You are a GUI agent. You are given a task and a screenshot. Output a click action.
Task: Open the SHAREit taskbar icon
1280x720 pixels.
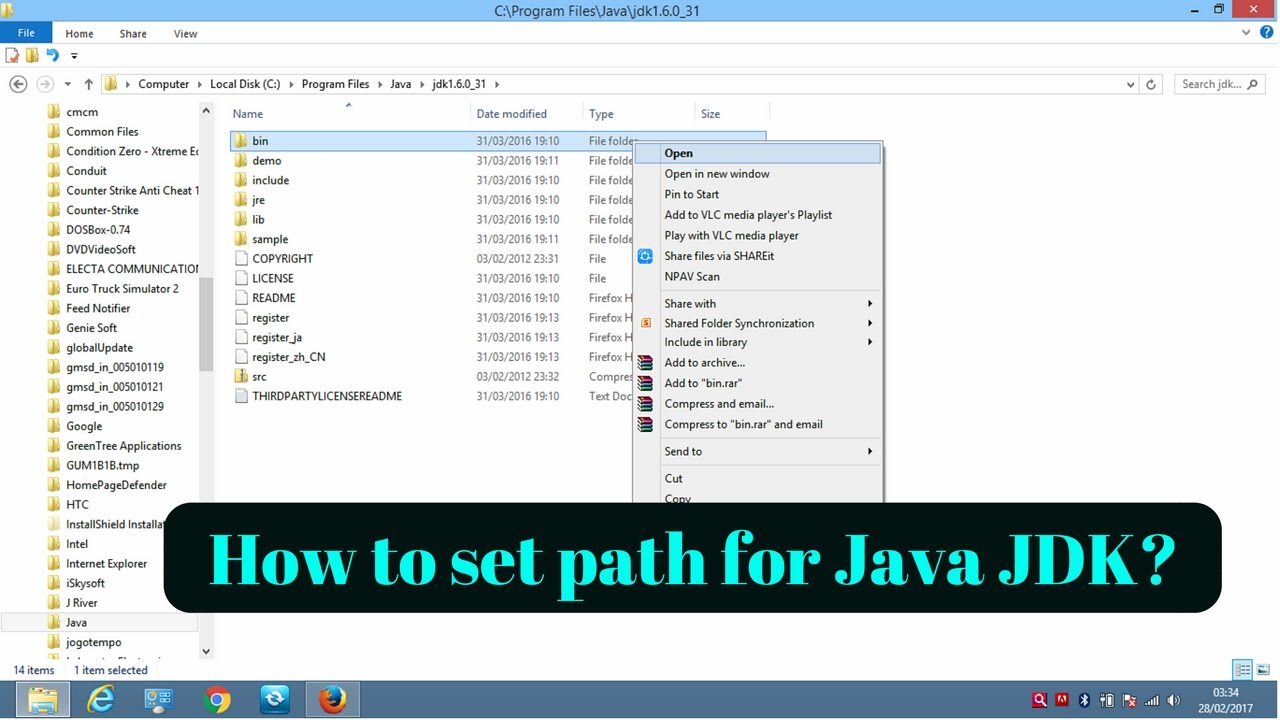click(x=275, y=699)
